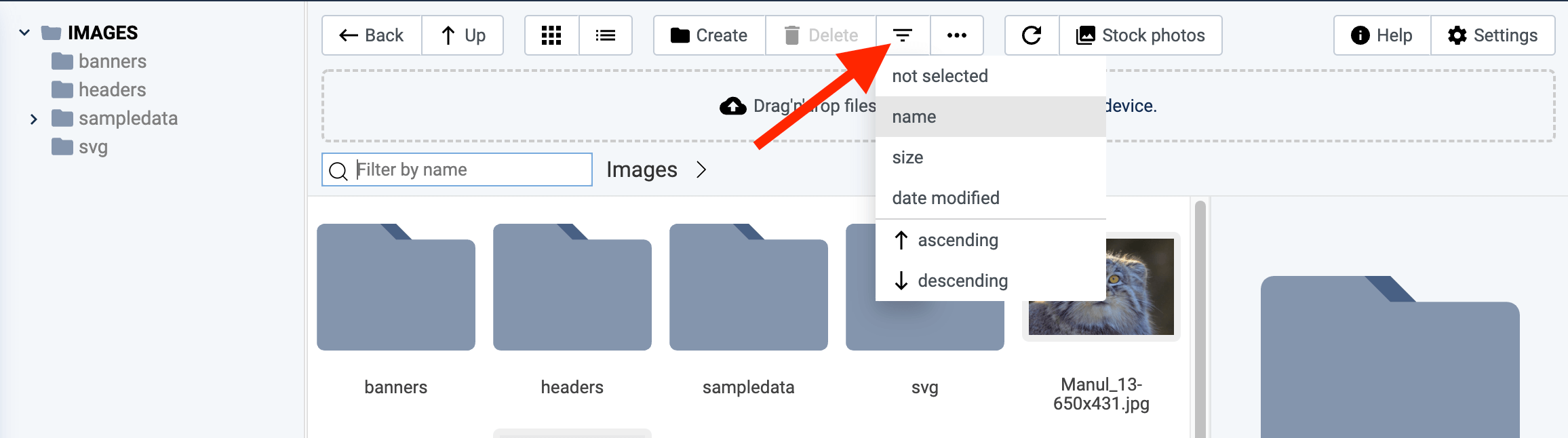Switch to list view
Screen dimensions: 1568x438
606,35
